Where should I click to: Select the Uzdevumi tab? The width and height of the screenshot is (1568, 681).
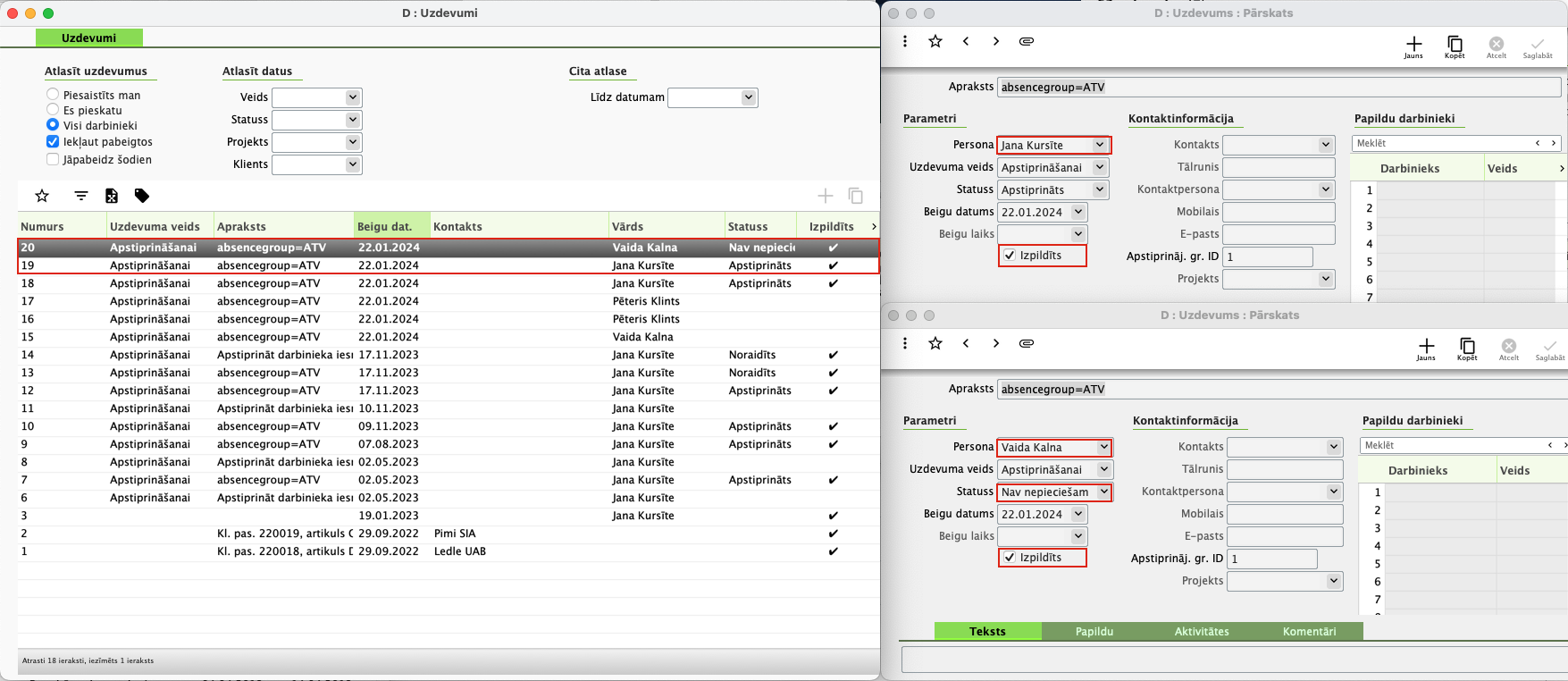(88, 38)
